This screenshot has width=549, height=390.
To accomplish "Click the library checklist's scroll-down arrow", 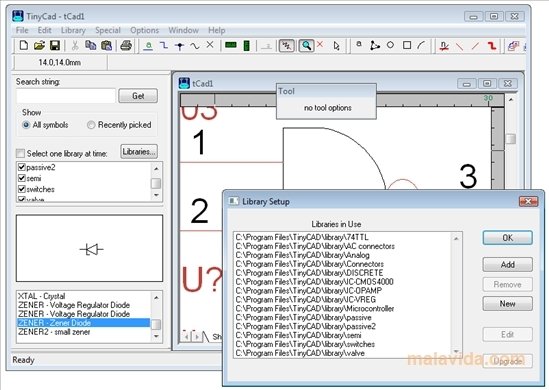I will 156,195.
